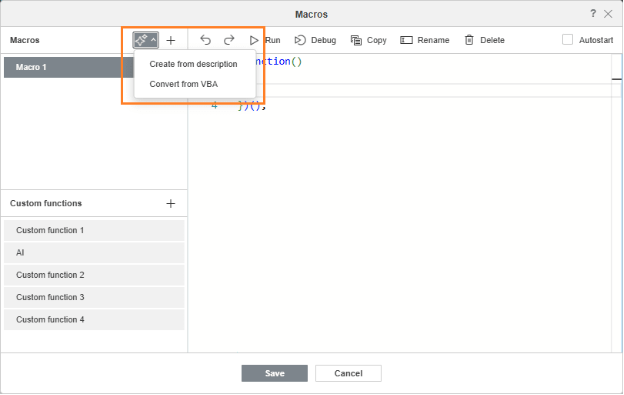Click the AI magic wand icon button
624x395 pixels.
[142, 40]
